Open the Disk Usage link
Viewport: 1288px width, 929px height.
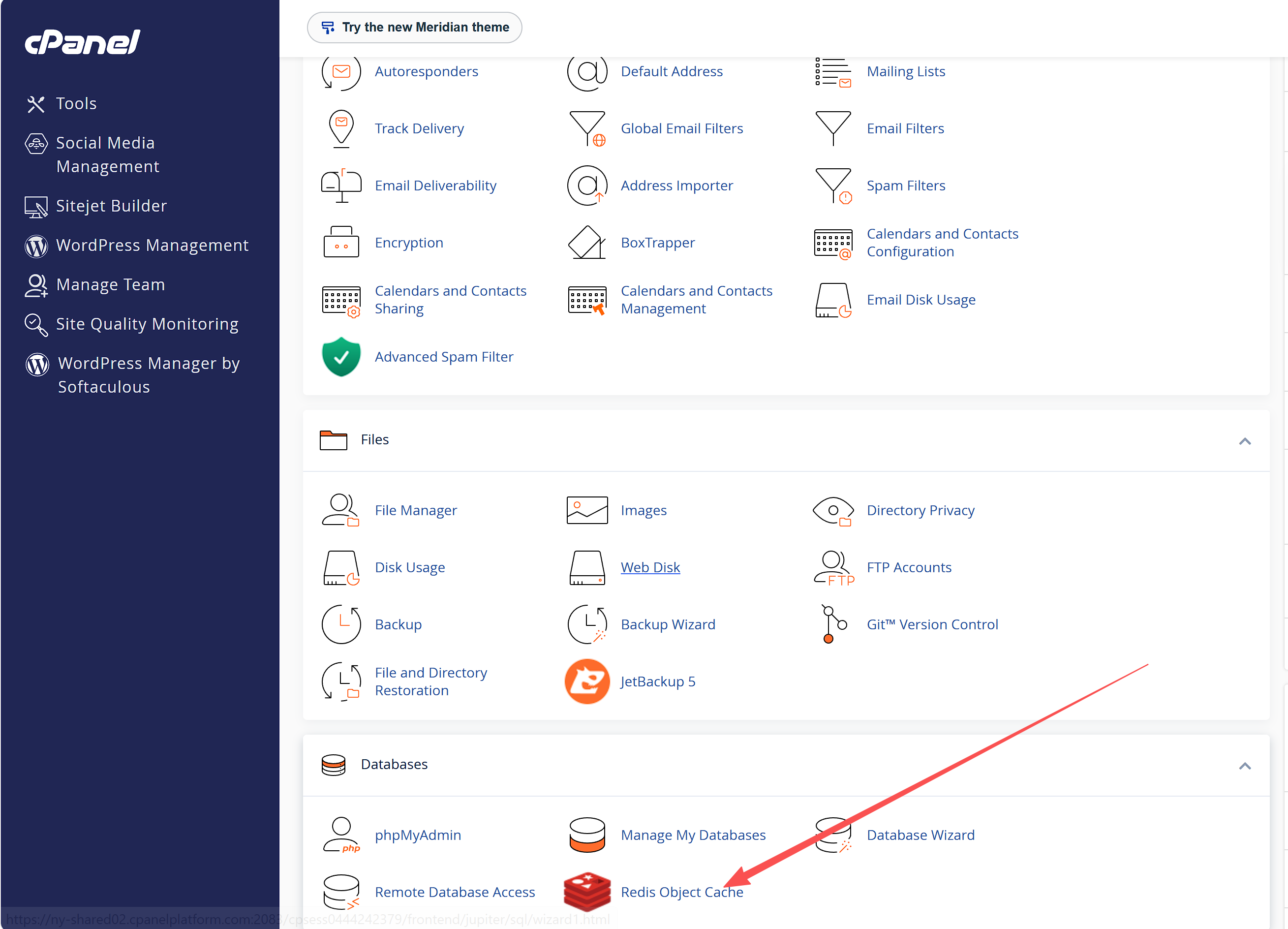(x=410, y=568)
